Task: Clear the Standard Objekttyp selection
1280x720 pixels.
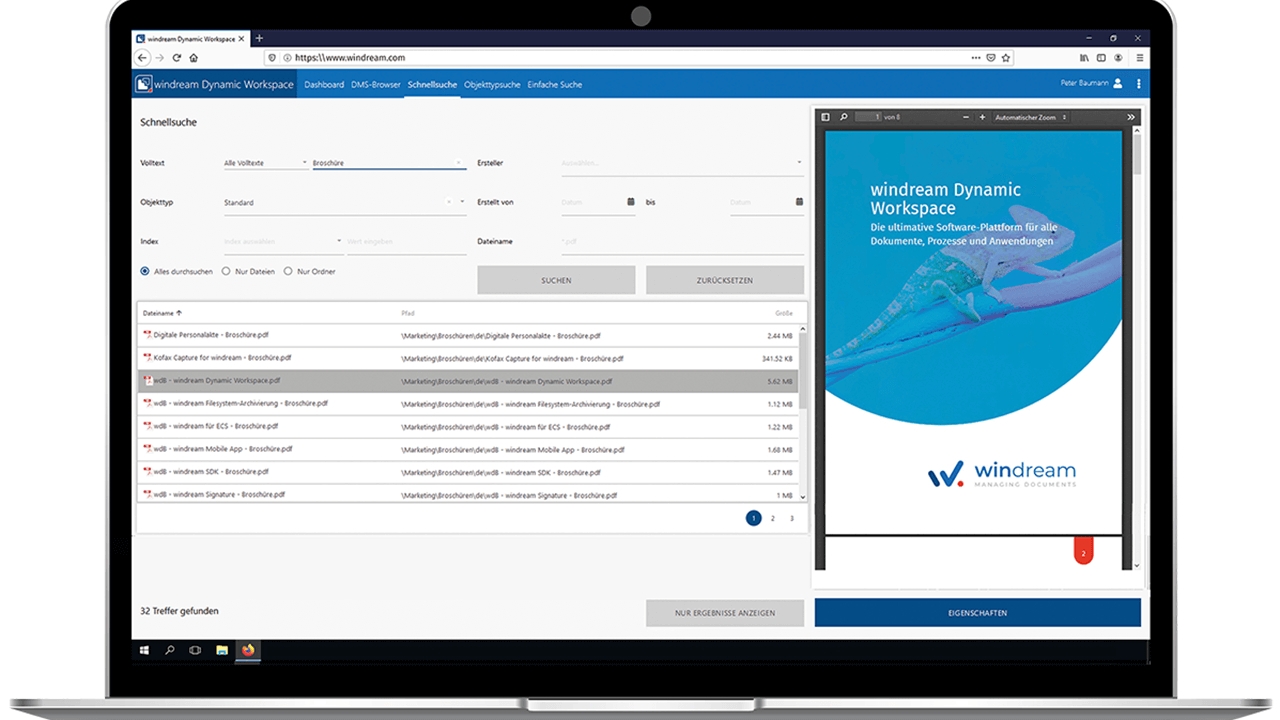Action: (449, 202)
